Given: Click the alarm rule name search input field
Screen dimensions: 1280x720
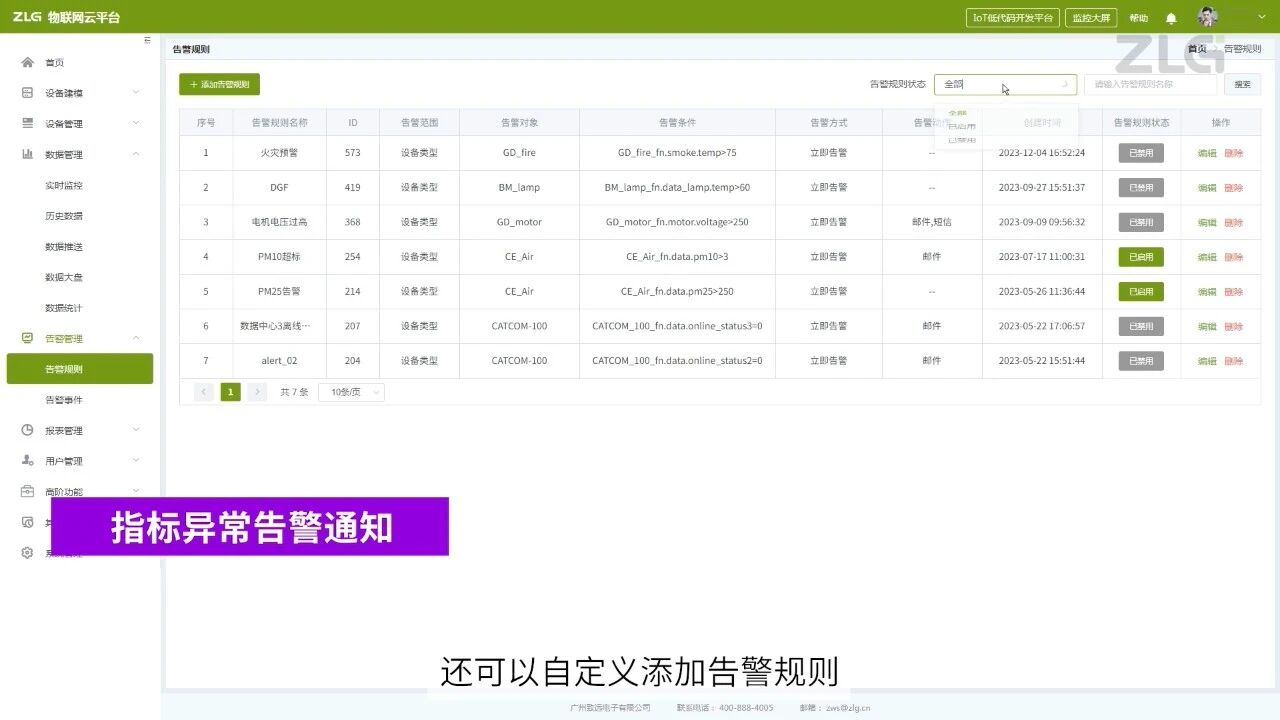Looking at the screenshot, I should pos(1150,84).
